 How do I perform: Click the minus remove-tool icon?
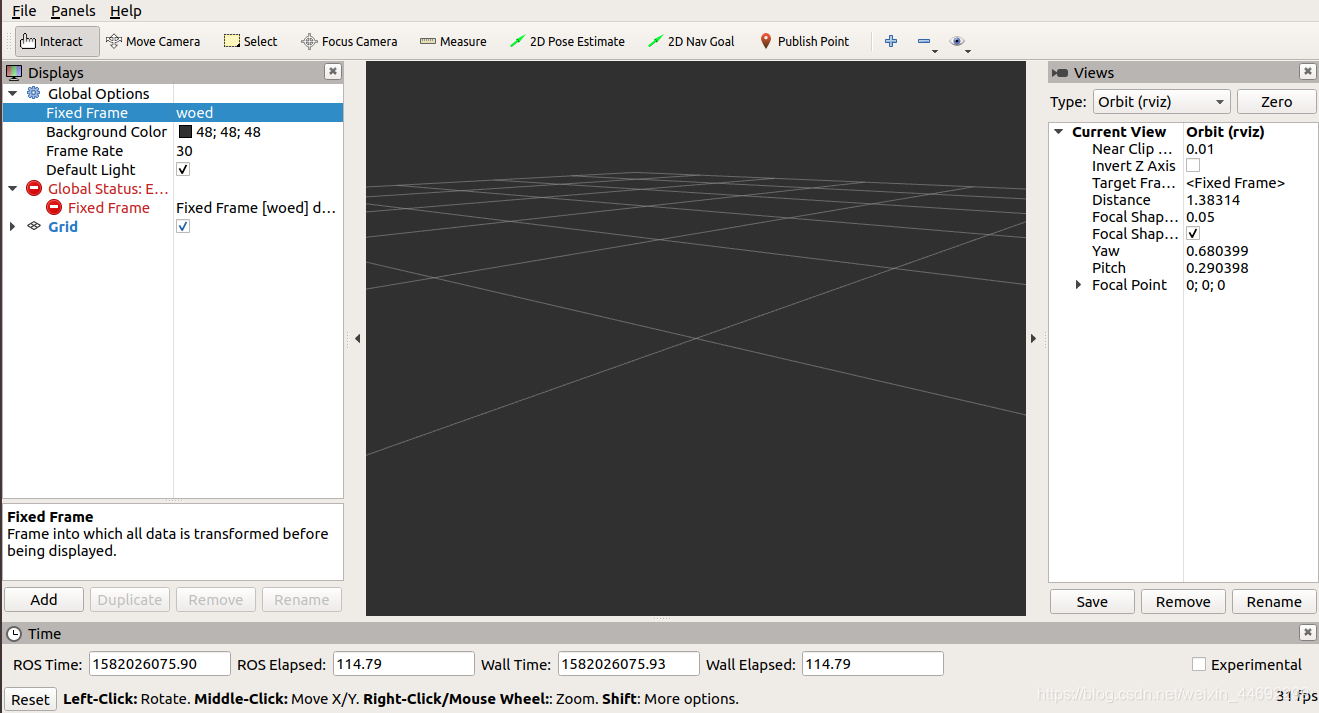coord(924,41)
